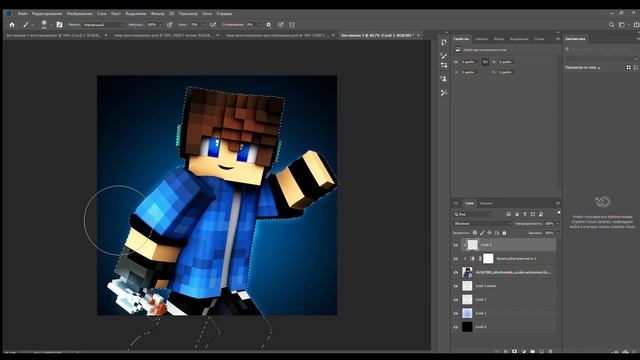The height and width of the screenshot is (360, 640).
Task: Switch libraries to list view icon
Action: (636, 67)
